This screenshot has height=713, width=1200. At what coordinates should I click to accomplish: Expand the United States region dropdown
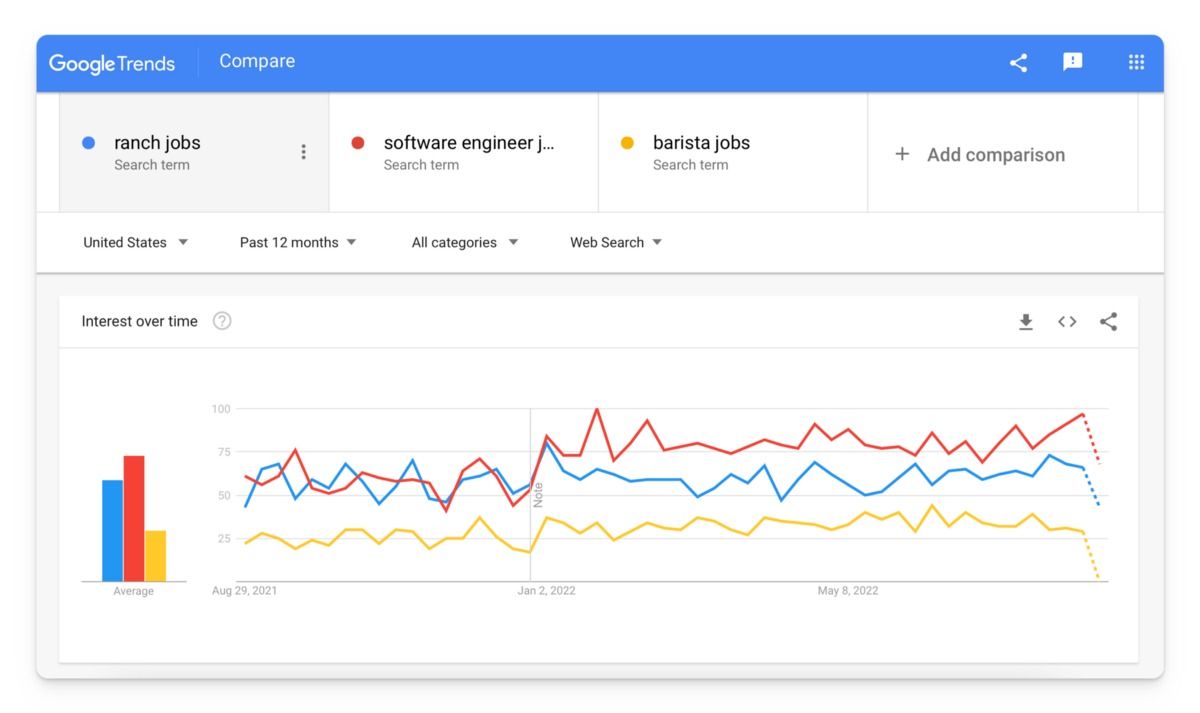(136, 242)
